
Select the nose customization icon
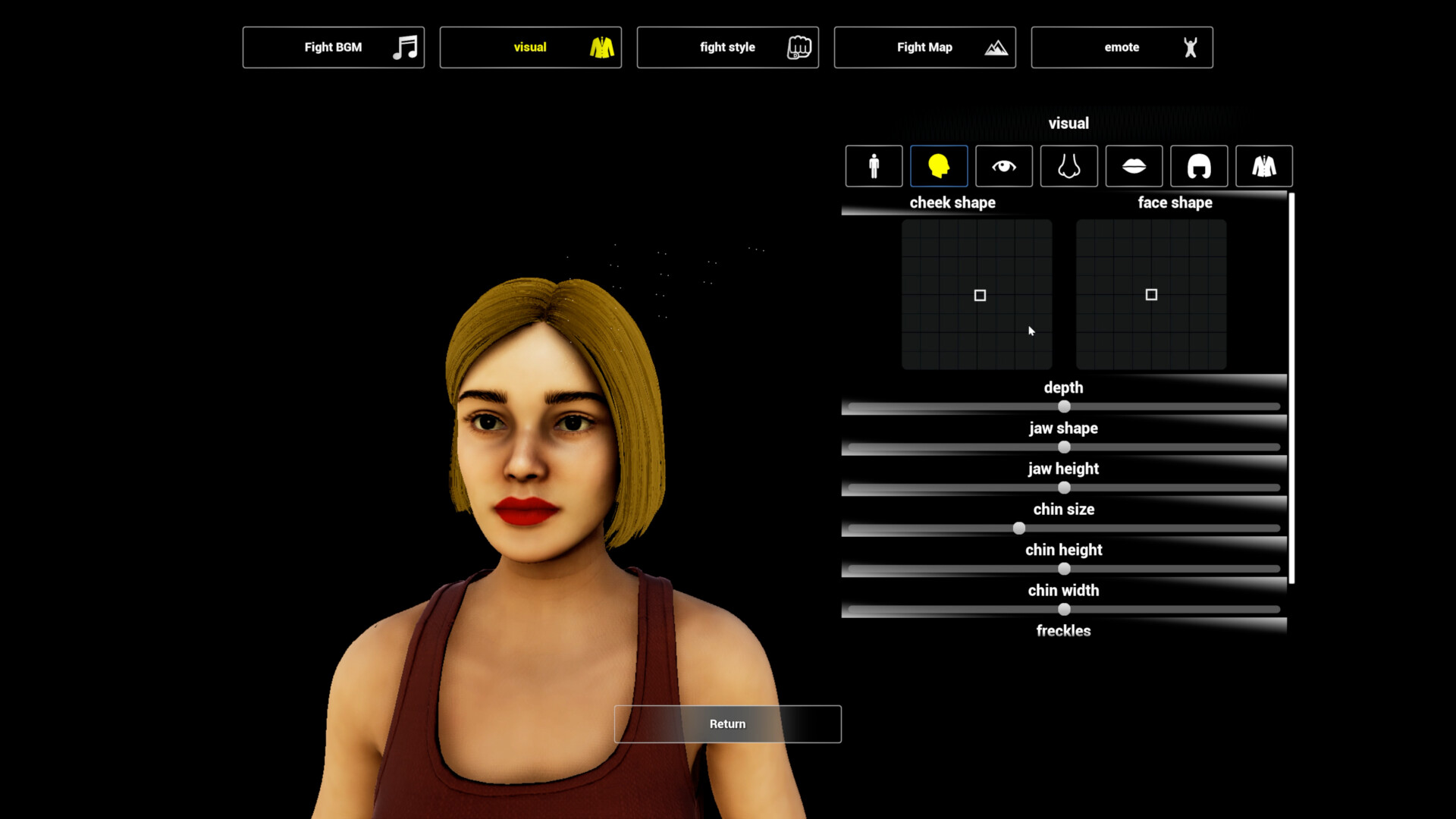[1068, 166]
